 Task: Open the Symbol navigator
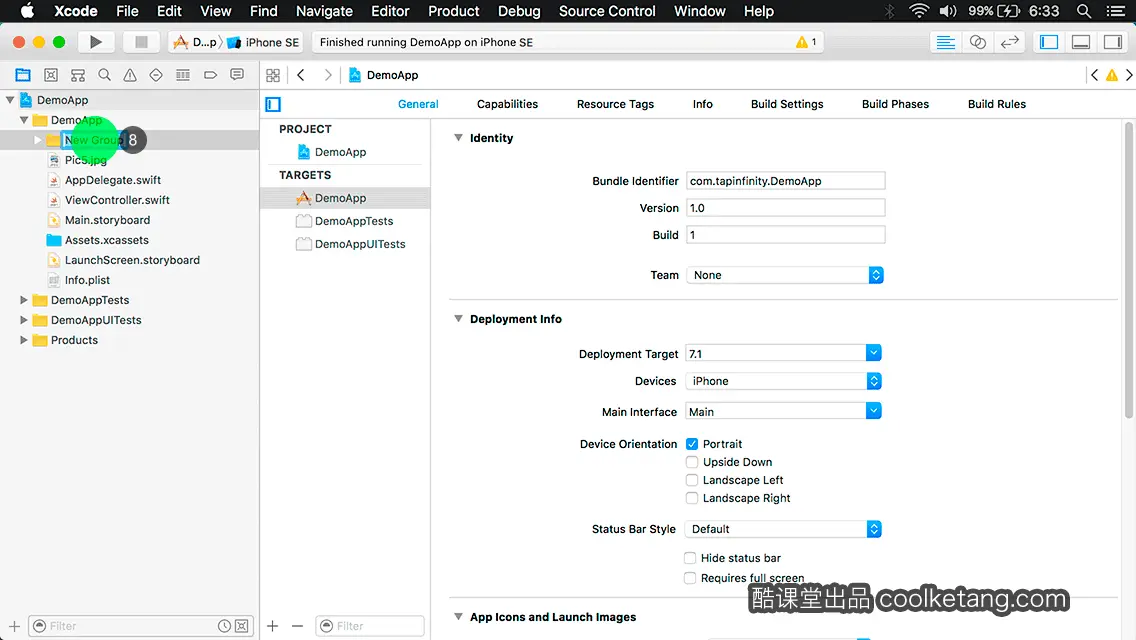tap(78, 75)
